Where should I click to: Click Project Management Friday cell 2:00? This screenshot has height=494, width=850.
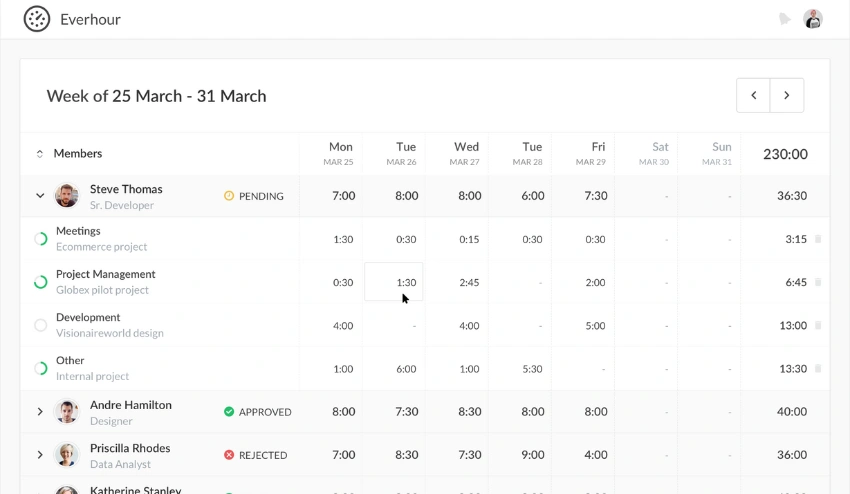point(595,283)
